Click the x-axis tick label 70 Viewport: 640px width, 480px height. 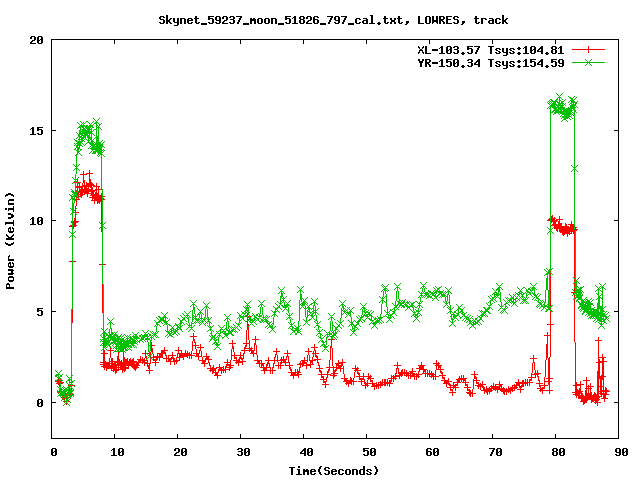tap(495, 452)
